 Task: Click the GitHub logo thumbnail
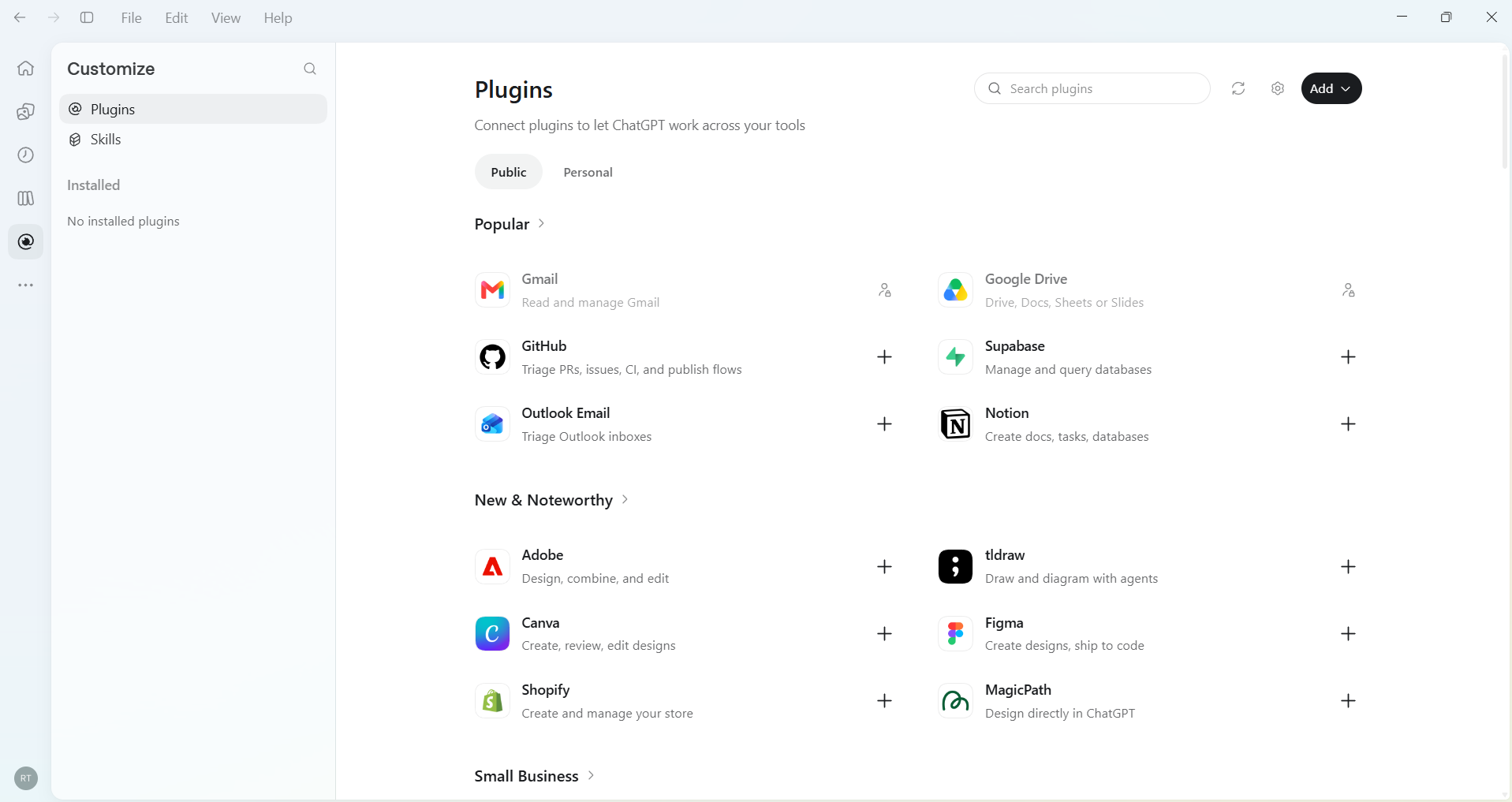pyautogui.click(x=492, y=357)
